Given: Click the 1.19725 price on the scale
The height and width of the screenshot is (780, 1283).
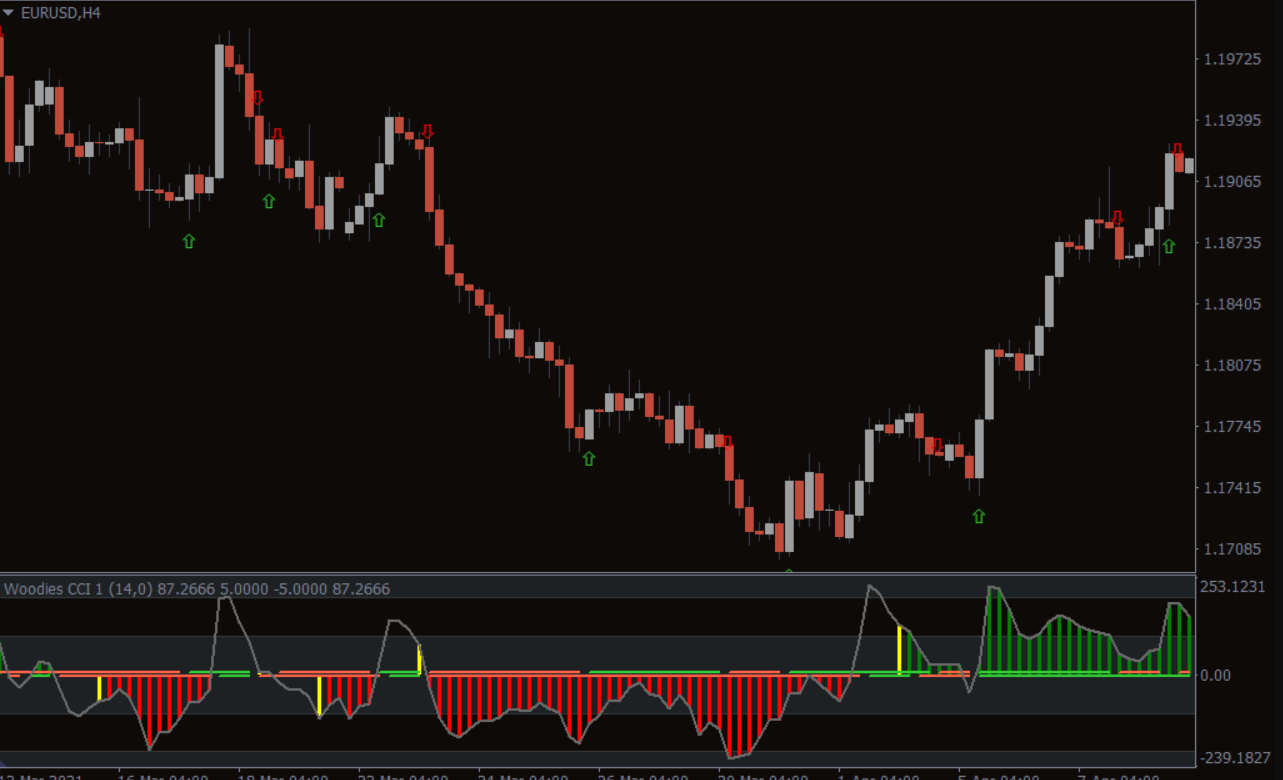Looking at the screenshot, I should click(x=1233, y=60).
